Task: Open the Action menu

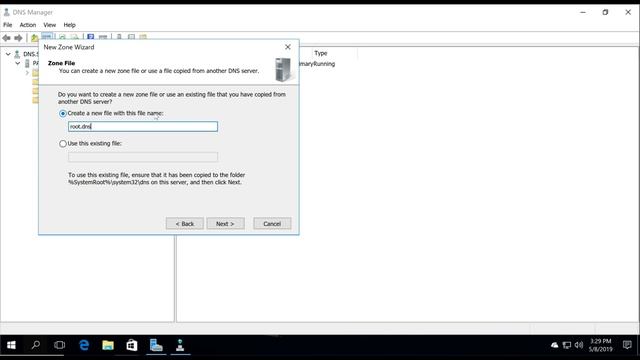Action: (28, 25)
